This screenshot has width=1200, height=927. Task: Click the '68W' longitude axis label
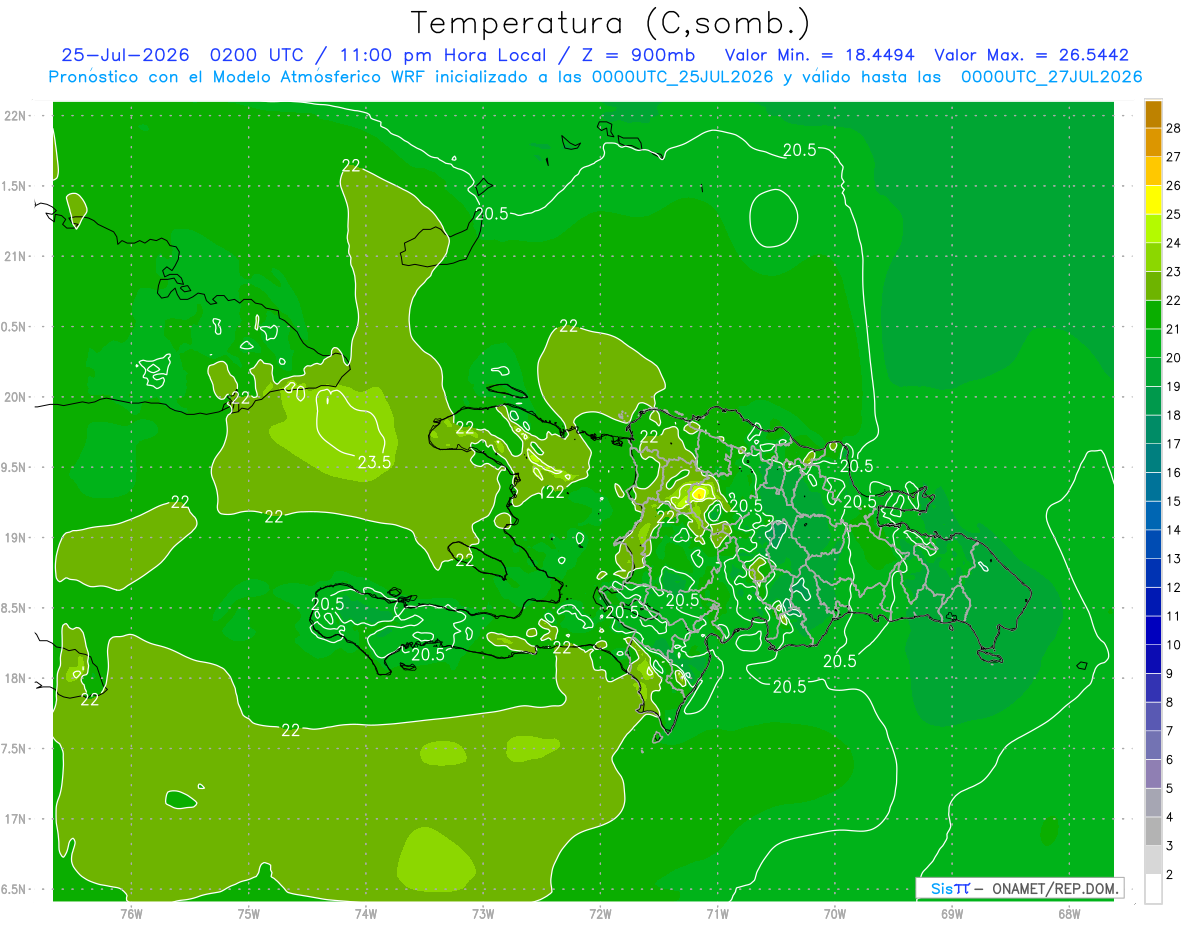[x=1068, y=913]
